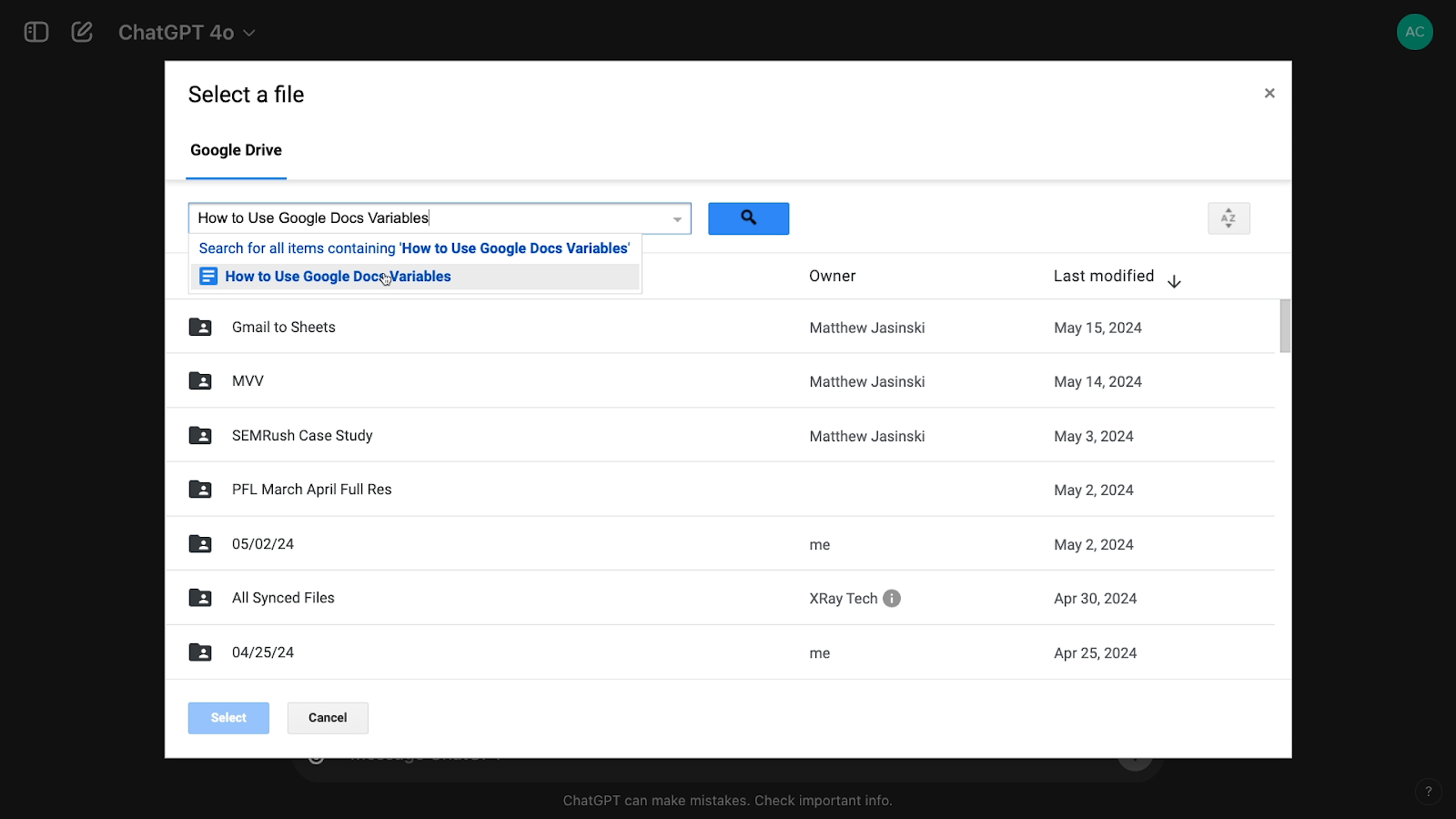
Task: Select the PFL March April Full Res folder name
Action: pos(312,490)
